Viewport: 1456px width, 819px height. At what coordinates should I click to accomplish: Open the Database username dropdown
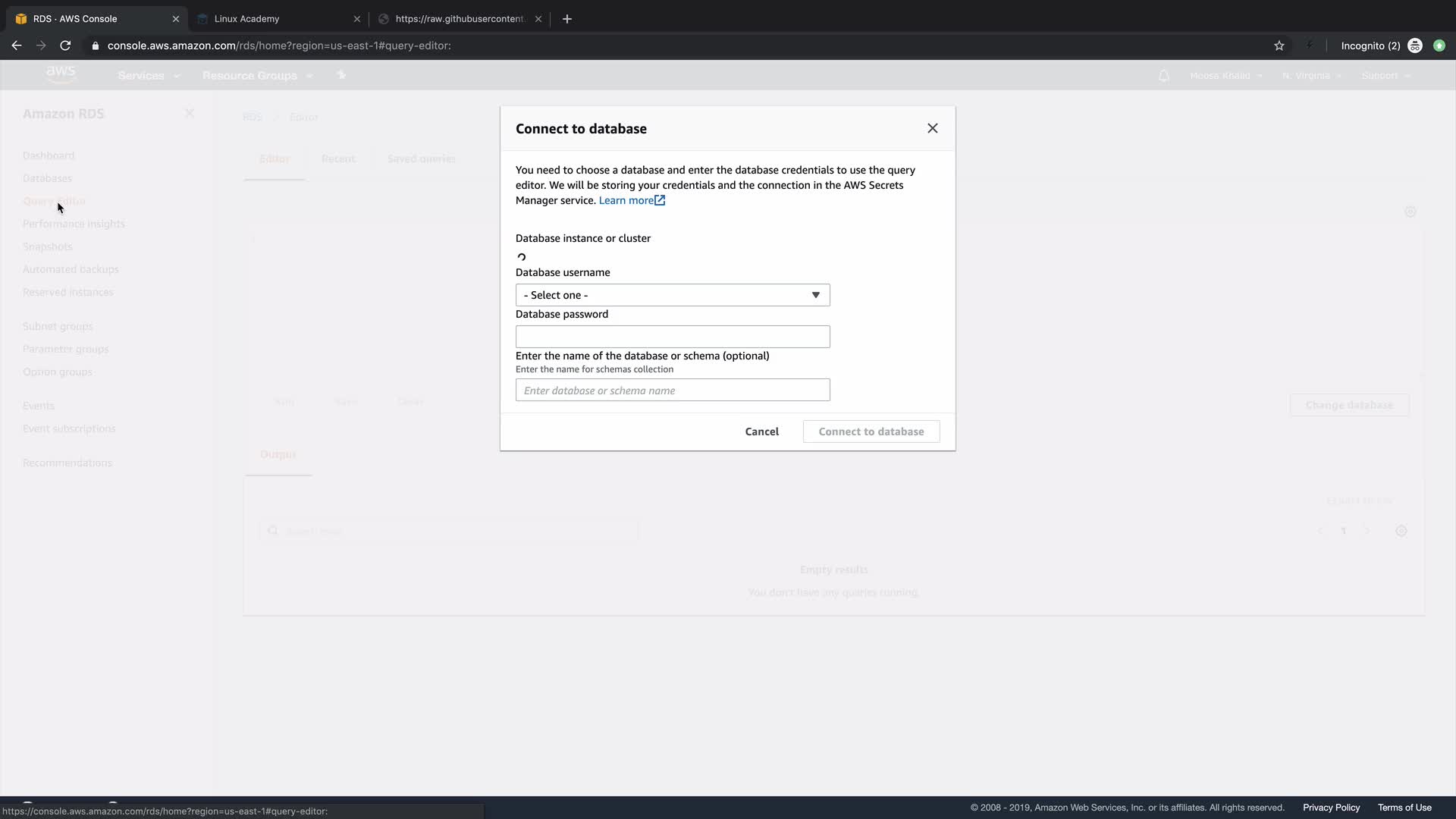pyautogui.click(x=672, y=295)
